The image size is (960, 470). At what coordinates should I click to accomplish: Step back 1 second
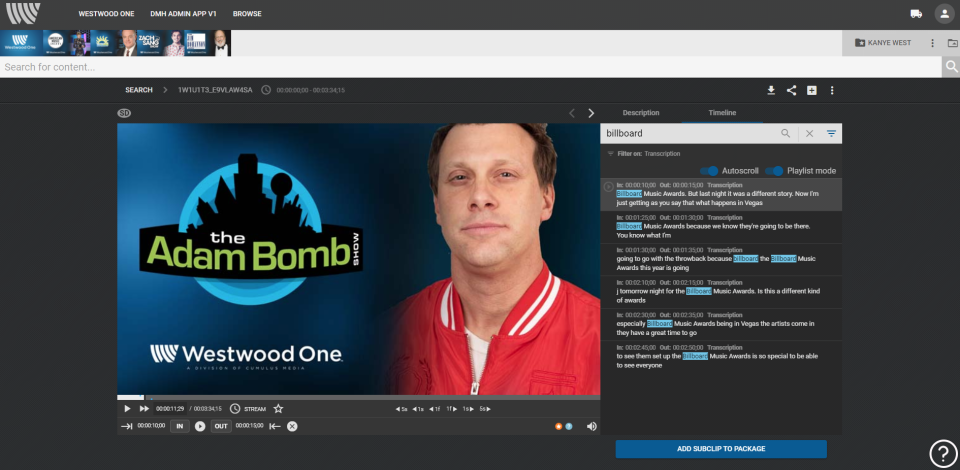coord(418,409)
